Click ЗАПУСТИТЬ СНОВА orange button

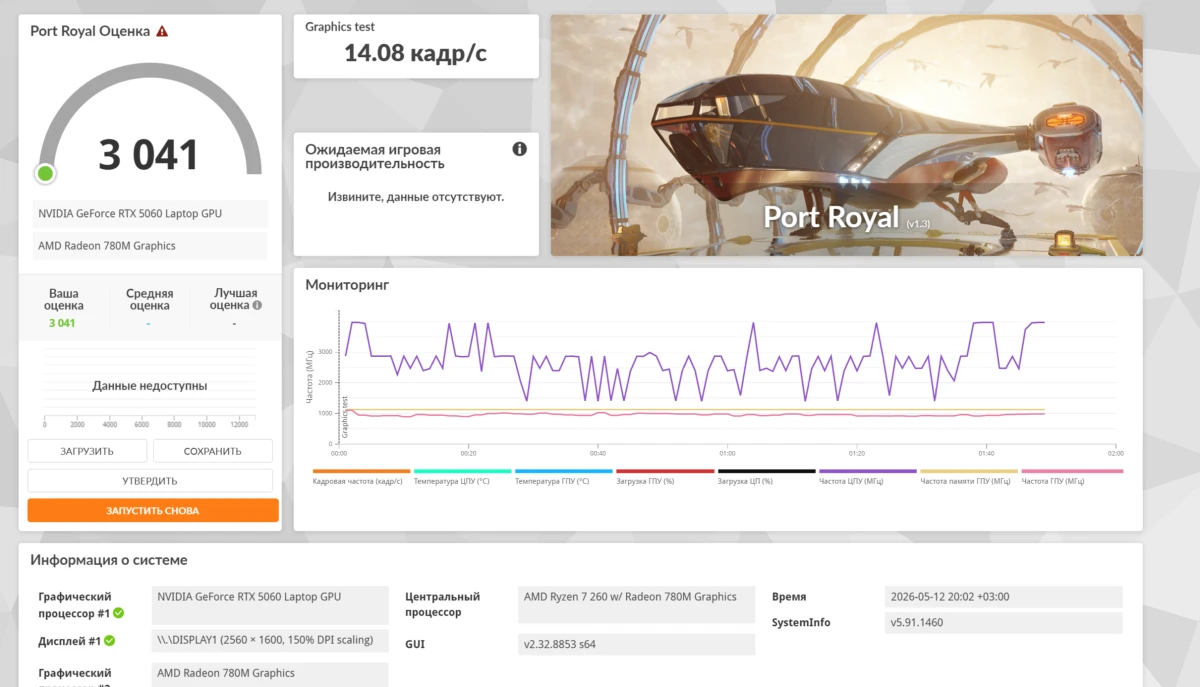pyautogui.click(x=153, y=510)
